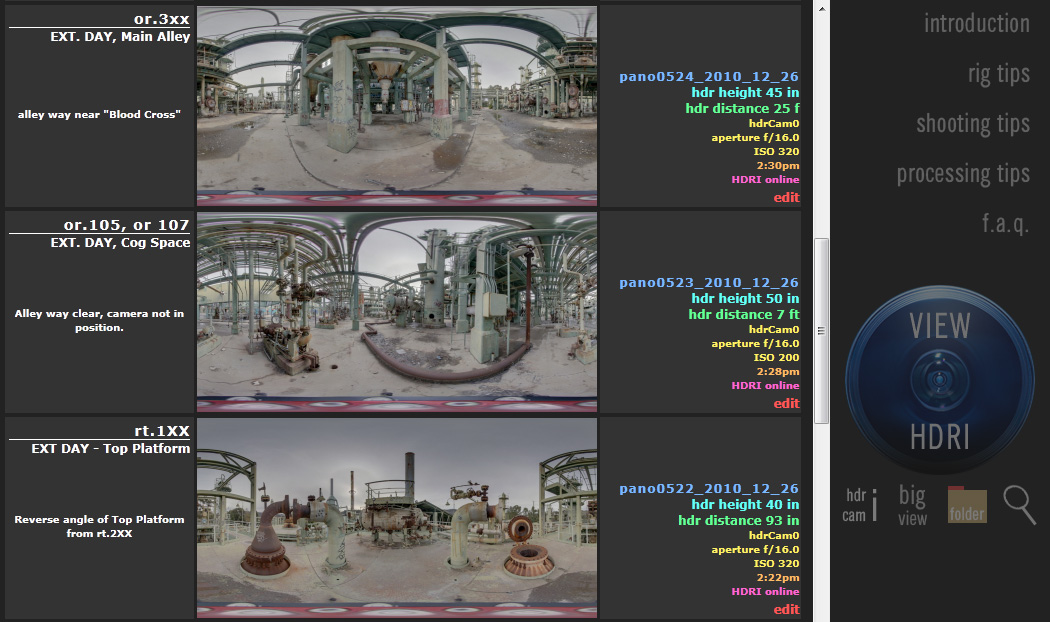
Task: Click 'HDRI online' for pano0524
Action: pos(765,179)
